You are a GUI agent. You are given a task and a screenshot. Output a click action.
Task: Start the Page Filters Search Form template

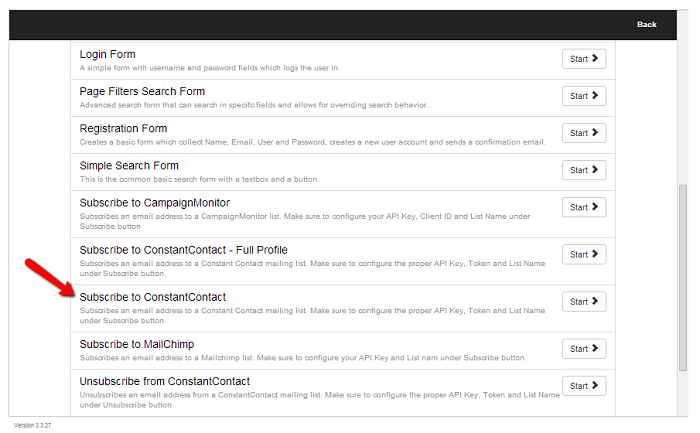tap(584, 96)
